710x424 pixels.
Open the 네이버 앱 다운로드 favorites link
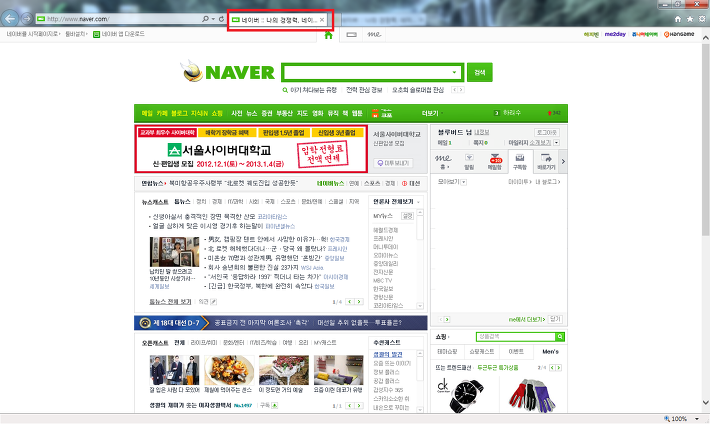[x=119, y=34]
